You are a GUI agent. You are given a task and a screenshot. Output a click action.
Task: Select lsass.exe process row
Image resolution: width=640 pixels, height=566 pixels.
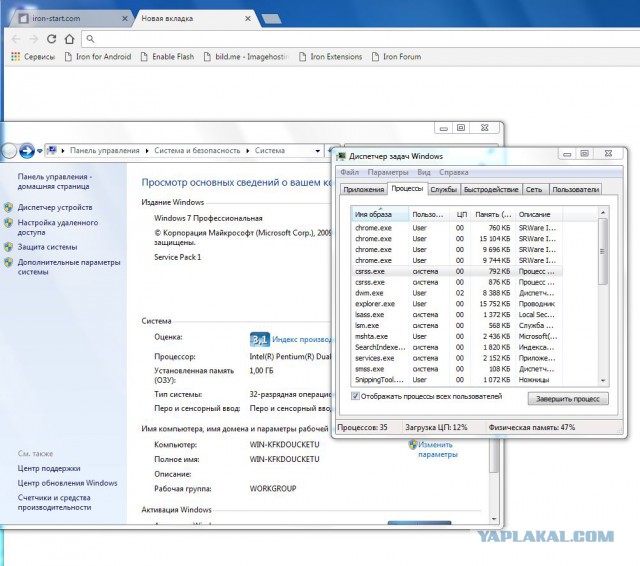pos(456,315)
